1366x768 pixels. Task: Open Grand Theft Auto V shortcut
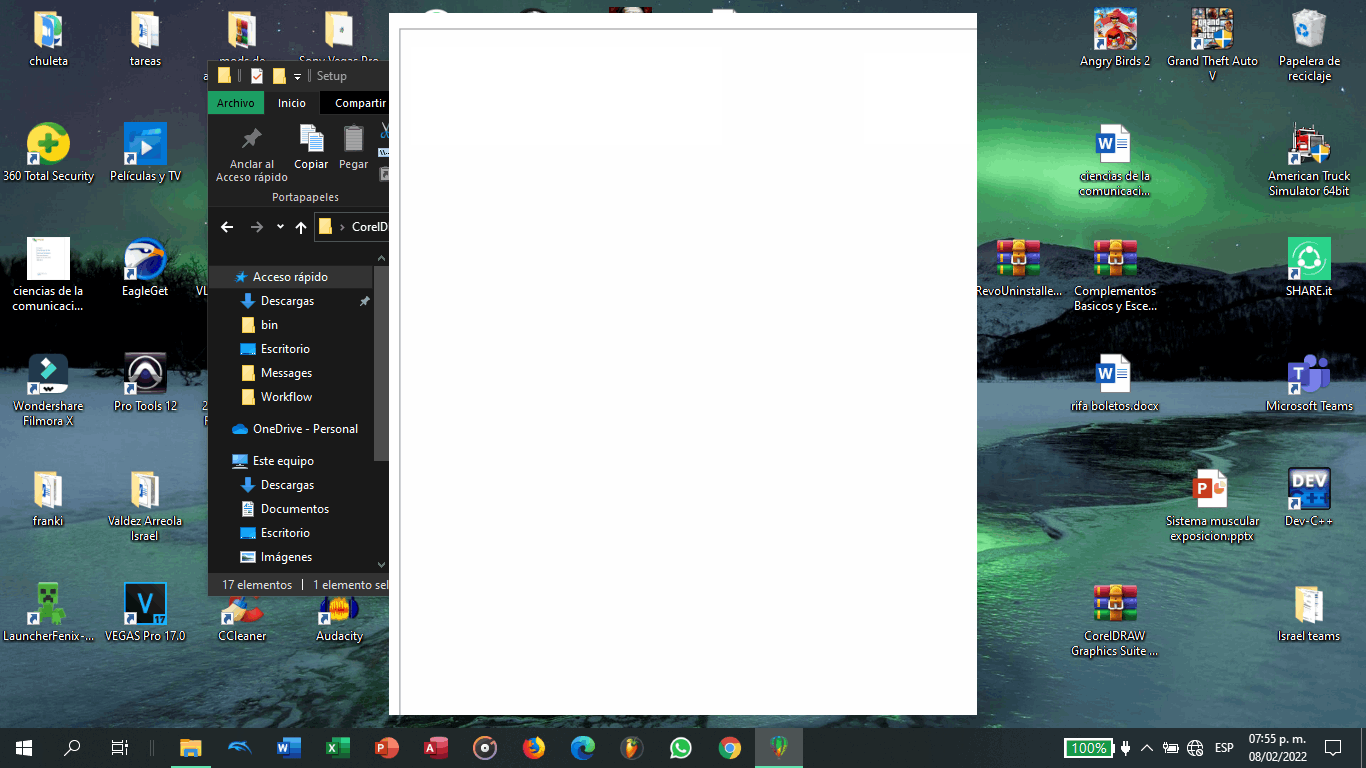click(x=1212, y=45)
